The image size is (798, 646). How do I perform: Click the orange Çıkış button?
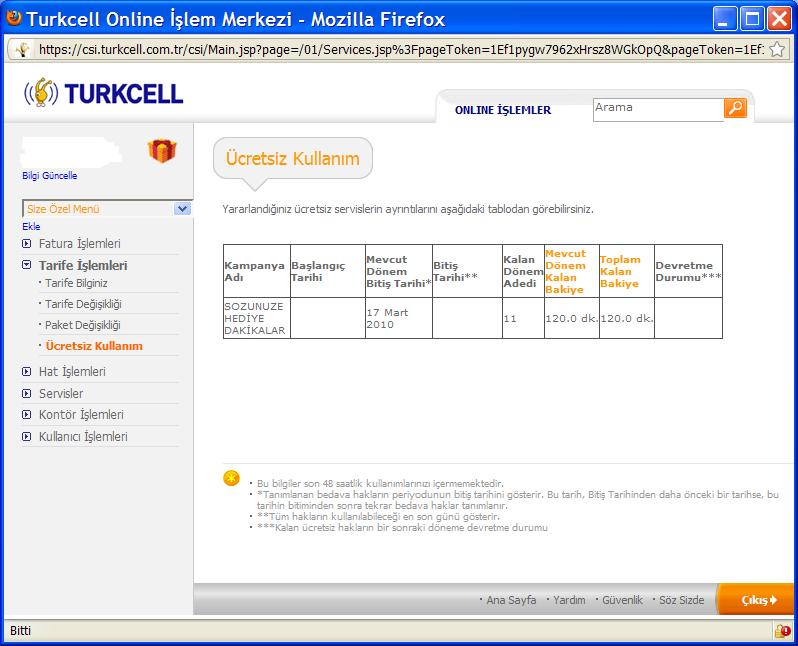[x=755, y=600]
